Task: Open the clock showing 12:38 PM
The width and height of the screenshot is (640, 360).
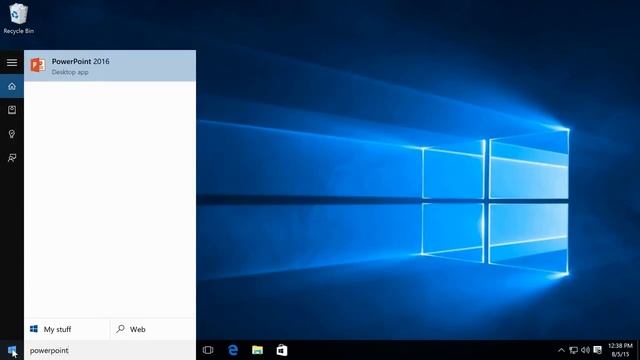Action: pyautogui.click(x=620, y=350)
